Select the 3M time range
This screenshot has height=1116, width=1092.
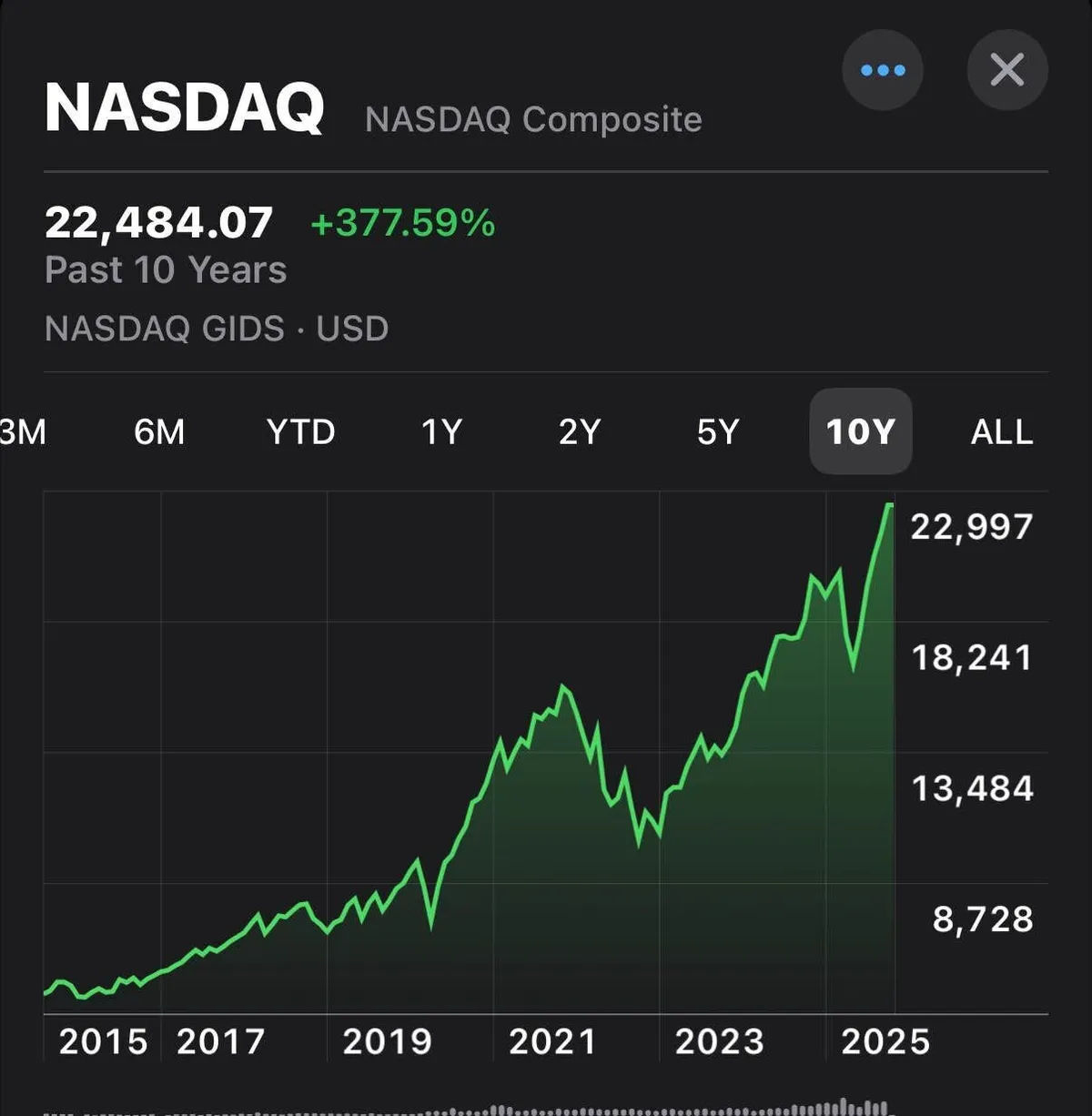(x=22, y=431)
